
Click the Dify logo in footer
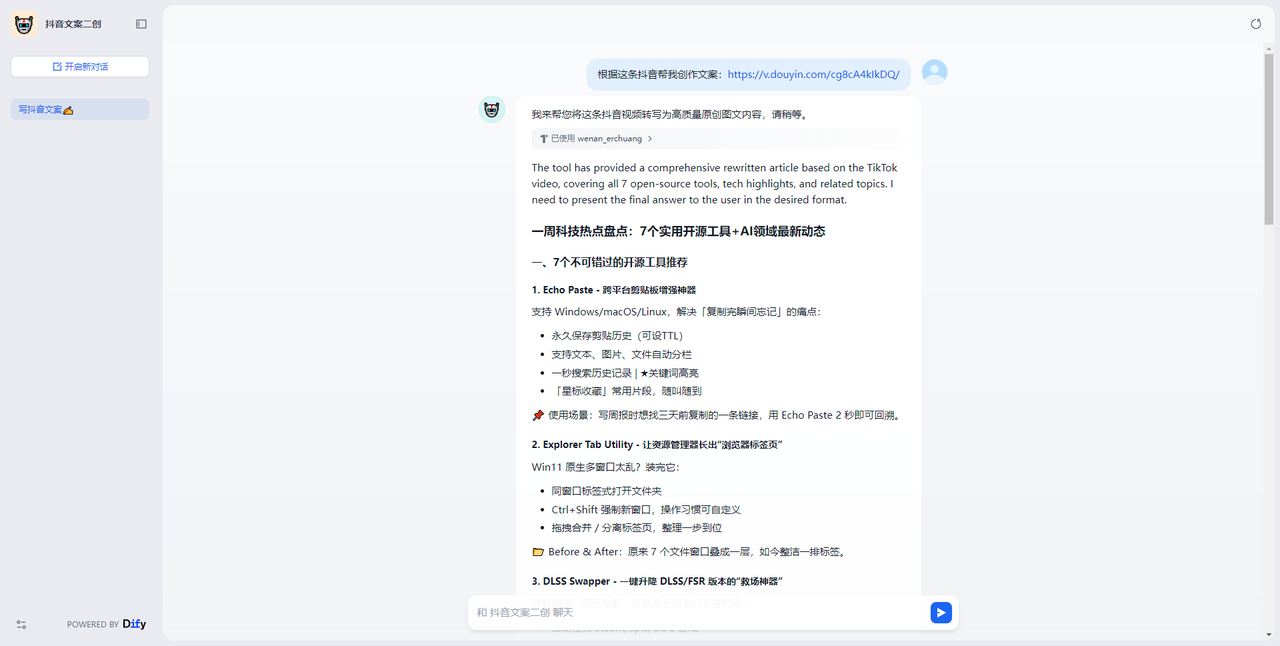coord(134,624)
